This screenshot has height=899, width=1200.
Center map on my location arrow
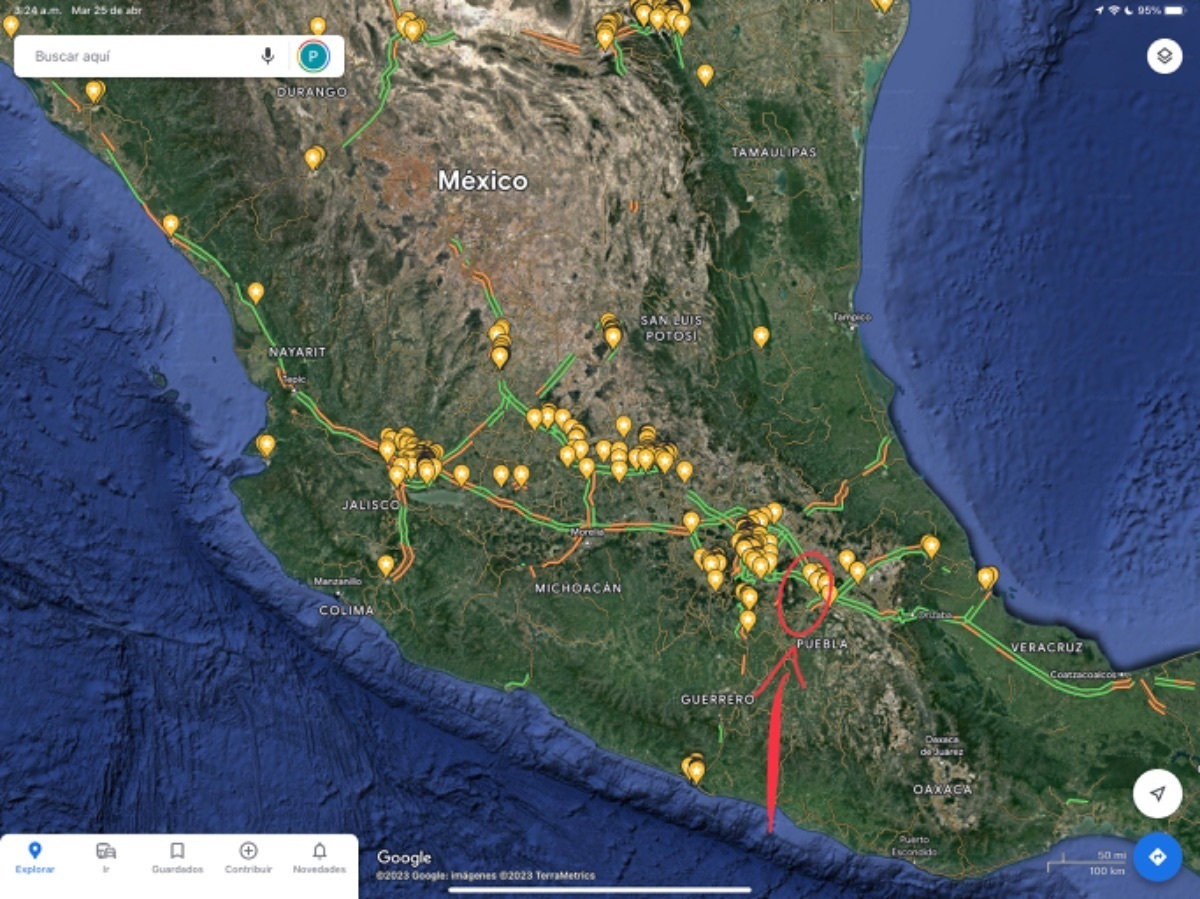click(x=1157, y=794)
